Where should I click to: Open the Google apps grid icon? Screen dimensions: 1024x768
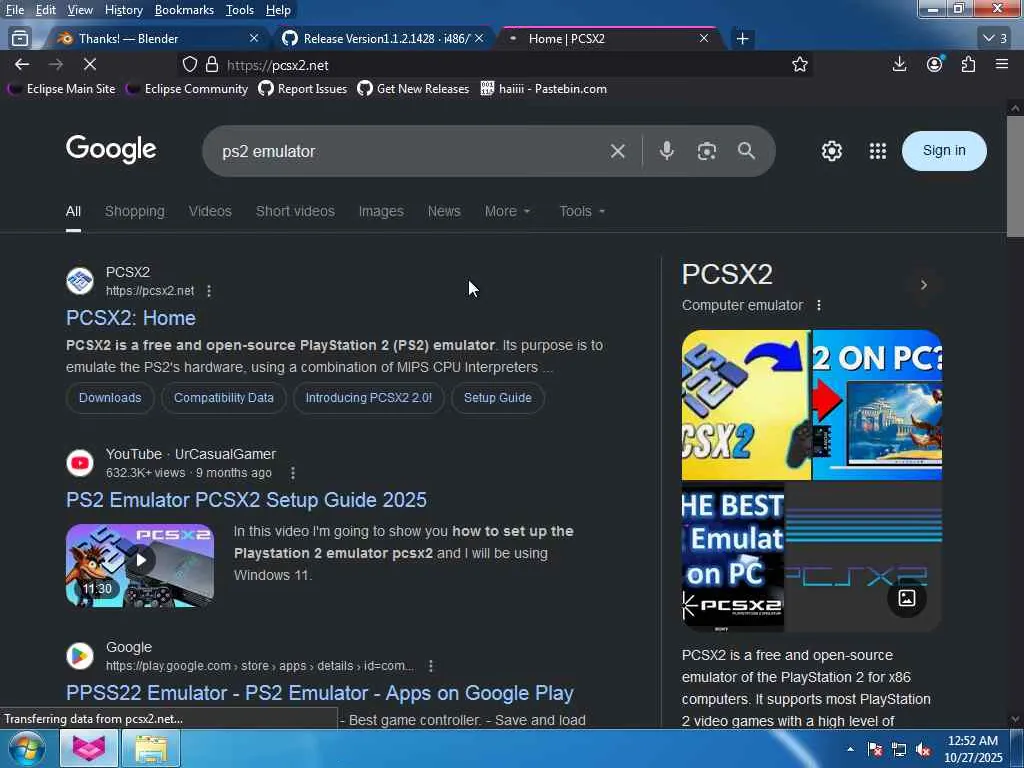tap(878, 151)
